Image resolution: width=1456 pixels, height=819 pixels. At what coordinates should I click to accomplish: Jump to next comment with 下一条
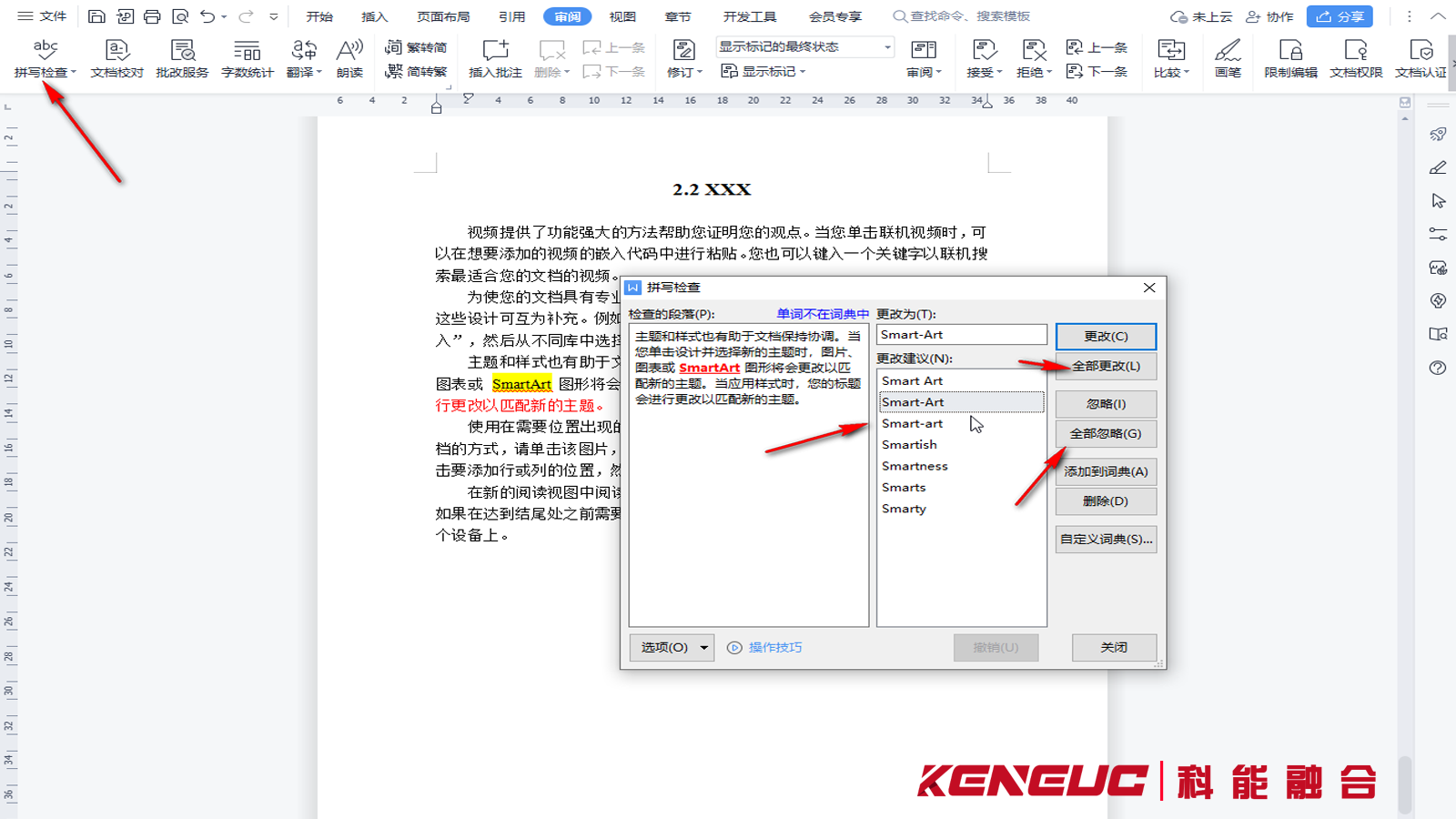click(614, 71)
